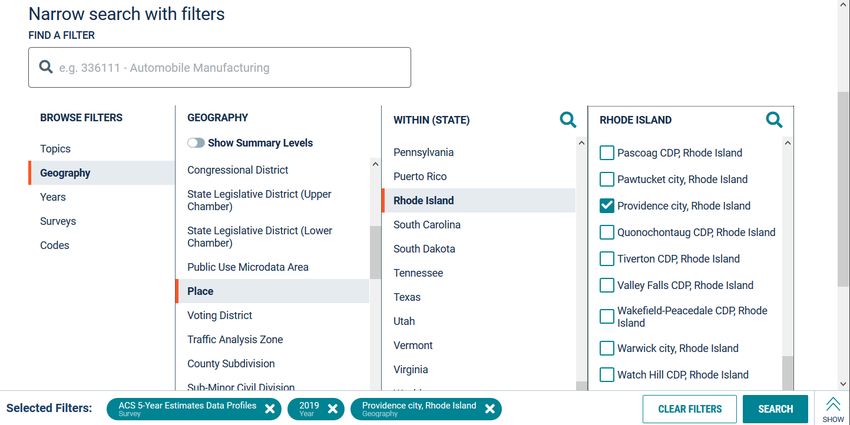
Task: Click the Clear Filters button
Action: point(690,409)
